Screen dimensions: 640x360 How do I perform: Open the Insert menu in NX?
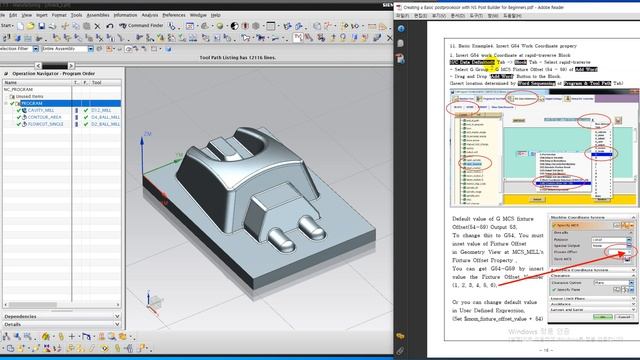pos(42,15)
